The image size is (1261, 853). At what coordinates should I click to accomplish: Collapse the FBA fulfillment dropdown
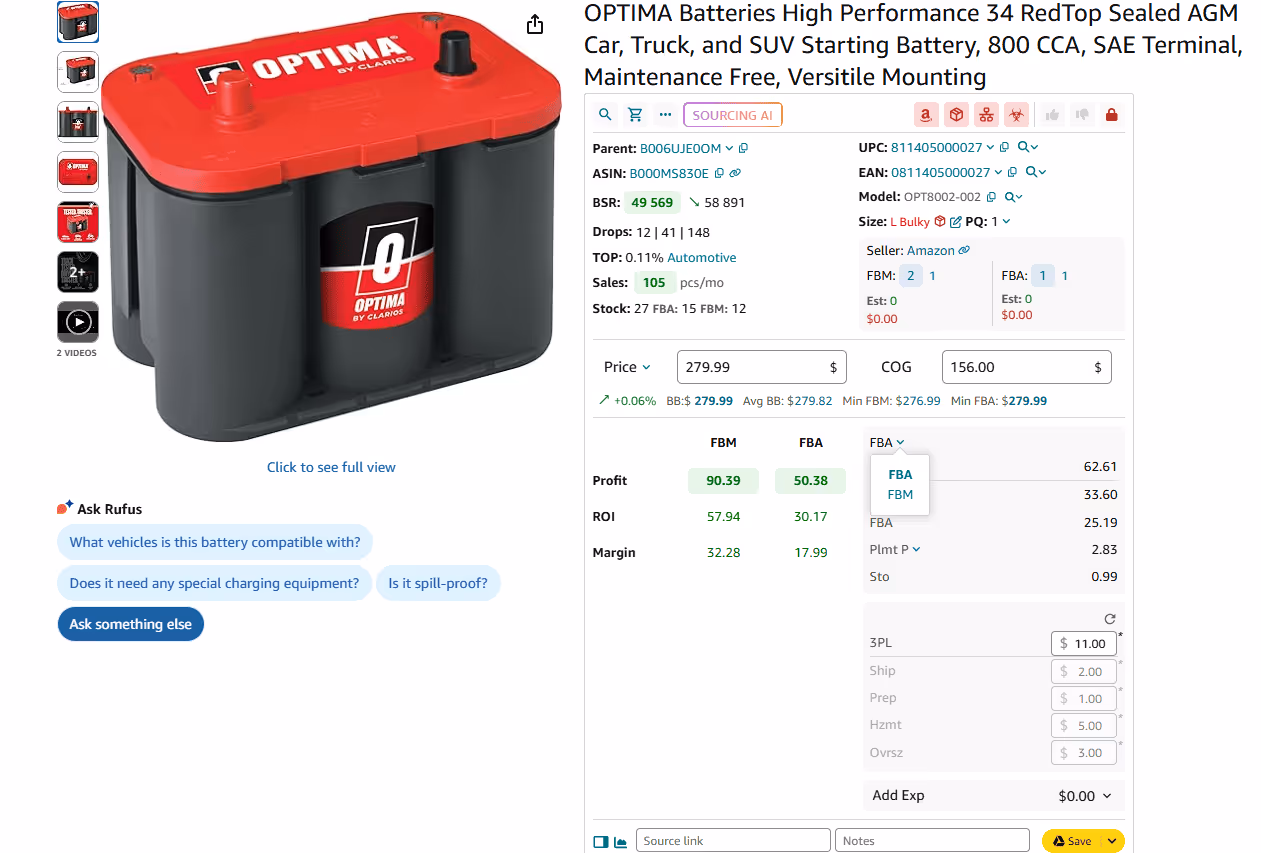point(886,442)
